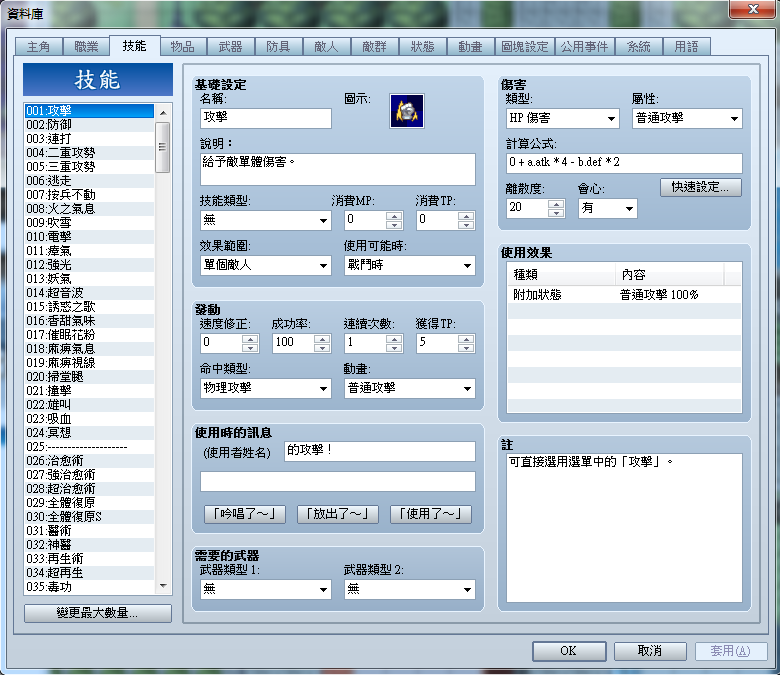Open the 用語 tab
The image size is (780, 675).
pyautogui.click(x=686, y=47)
